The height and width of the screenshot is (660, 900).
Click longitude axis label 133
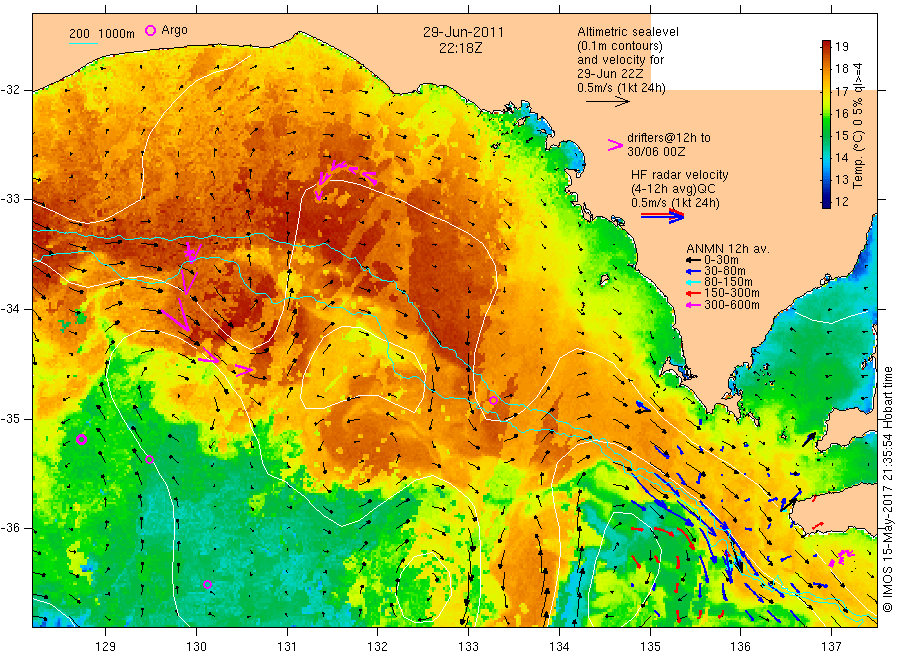(468, 647)
